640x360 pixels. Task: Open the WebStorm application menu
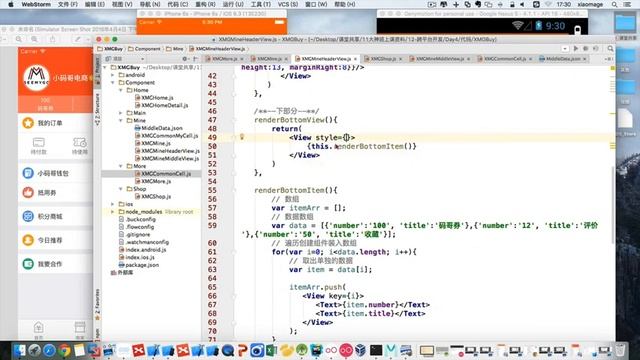(36, 4)
